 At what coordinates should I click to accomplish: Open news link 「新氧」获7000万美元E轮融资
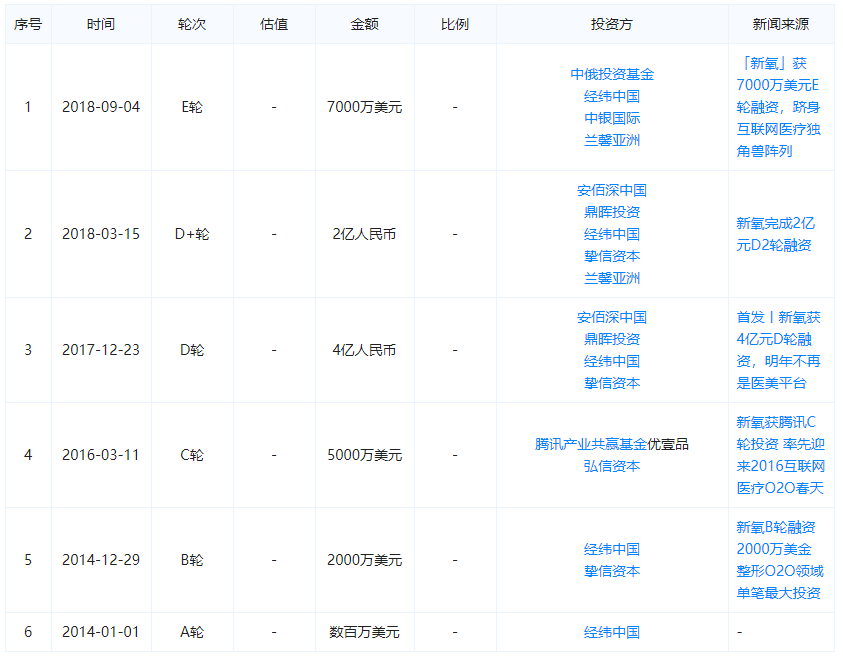pos(778,107)
